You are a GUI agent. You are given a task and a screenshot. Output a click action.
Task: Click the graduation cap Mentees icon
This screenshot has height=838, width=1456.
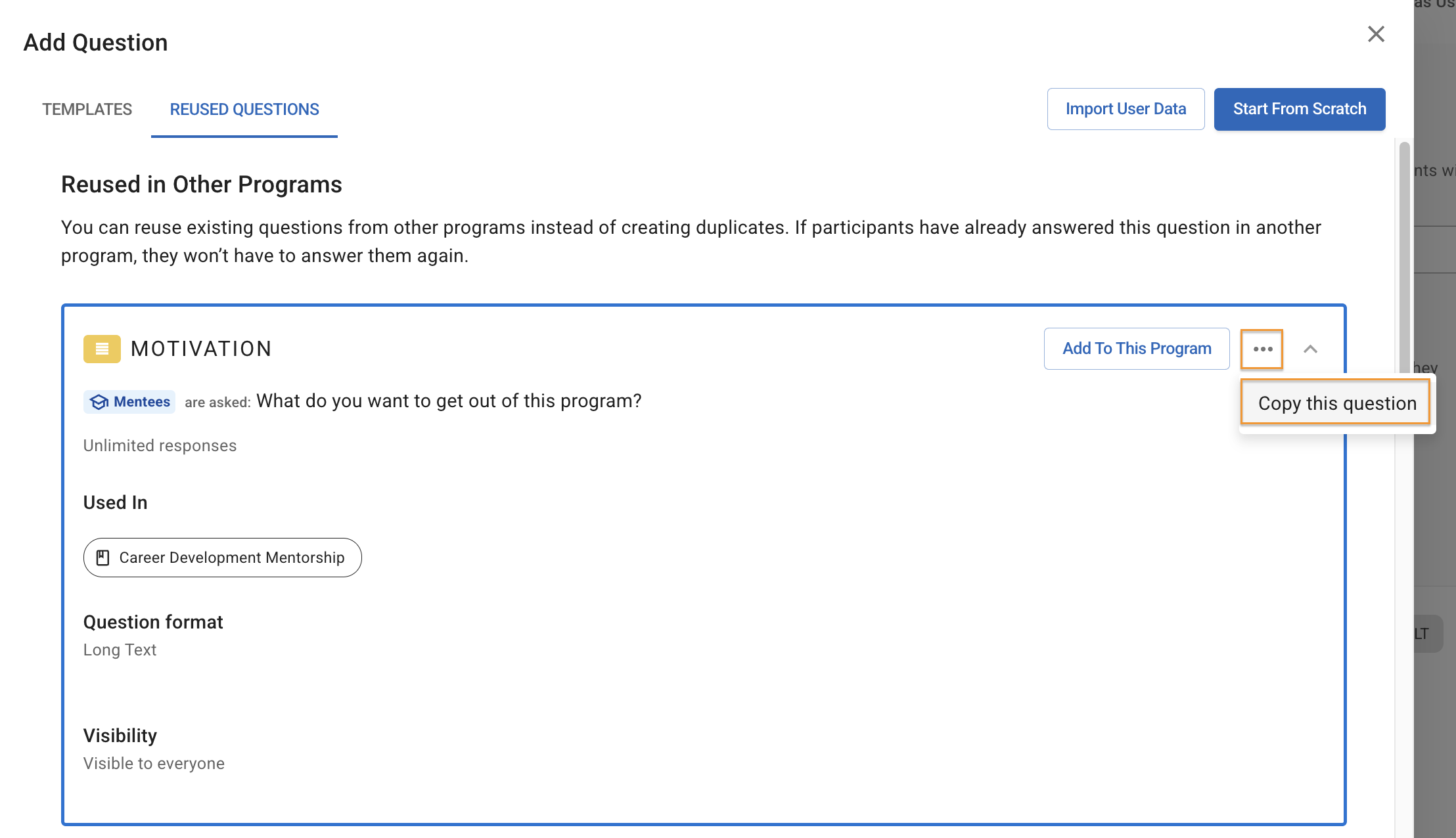(99, 402)
